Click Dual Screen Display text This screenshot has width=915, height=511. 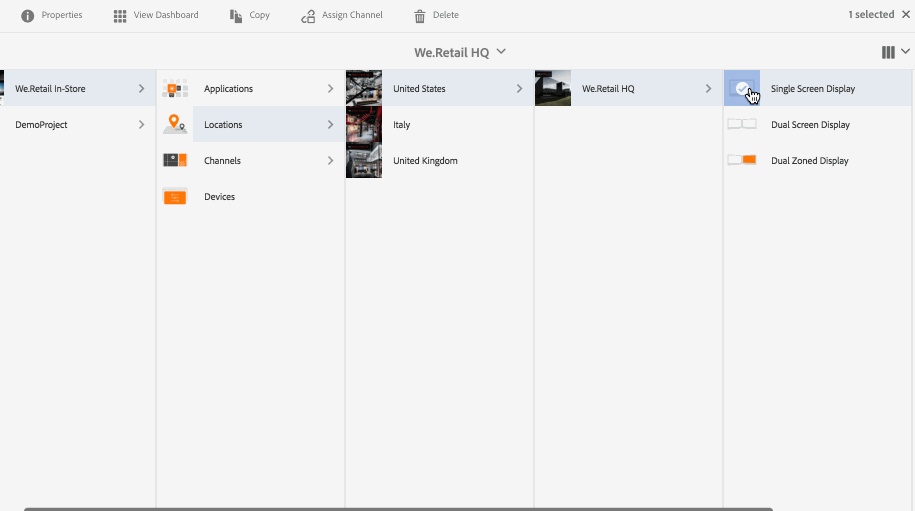point(811,125)
